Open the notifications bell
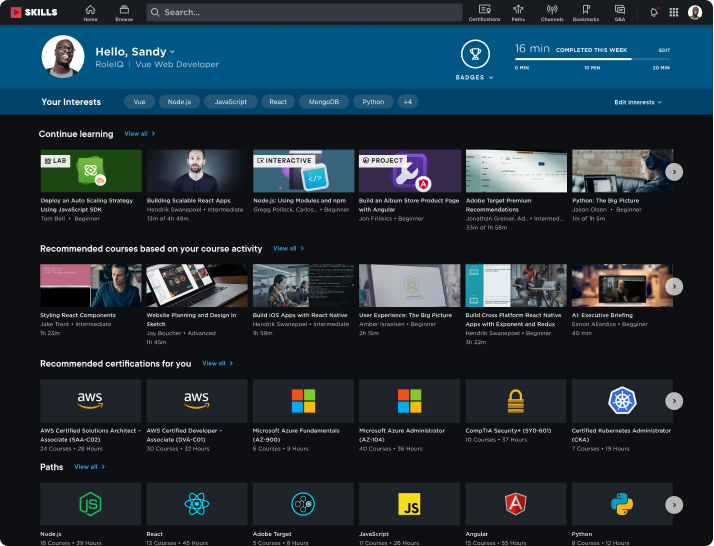Viewport: 714px width, 546px height. tap(653, 12)
